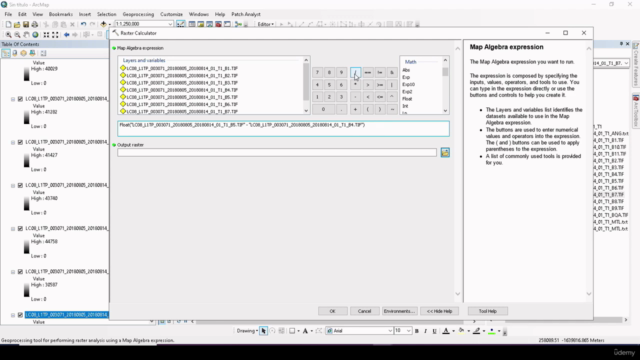Screen dimensions: 640x360
Task: Open the Arial font dropdown
Action: click(390, 331)
